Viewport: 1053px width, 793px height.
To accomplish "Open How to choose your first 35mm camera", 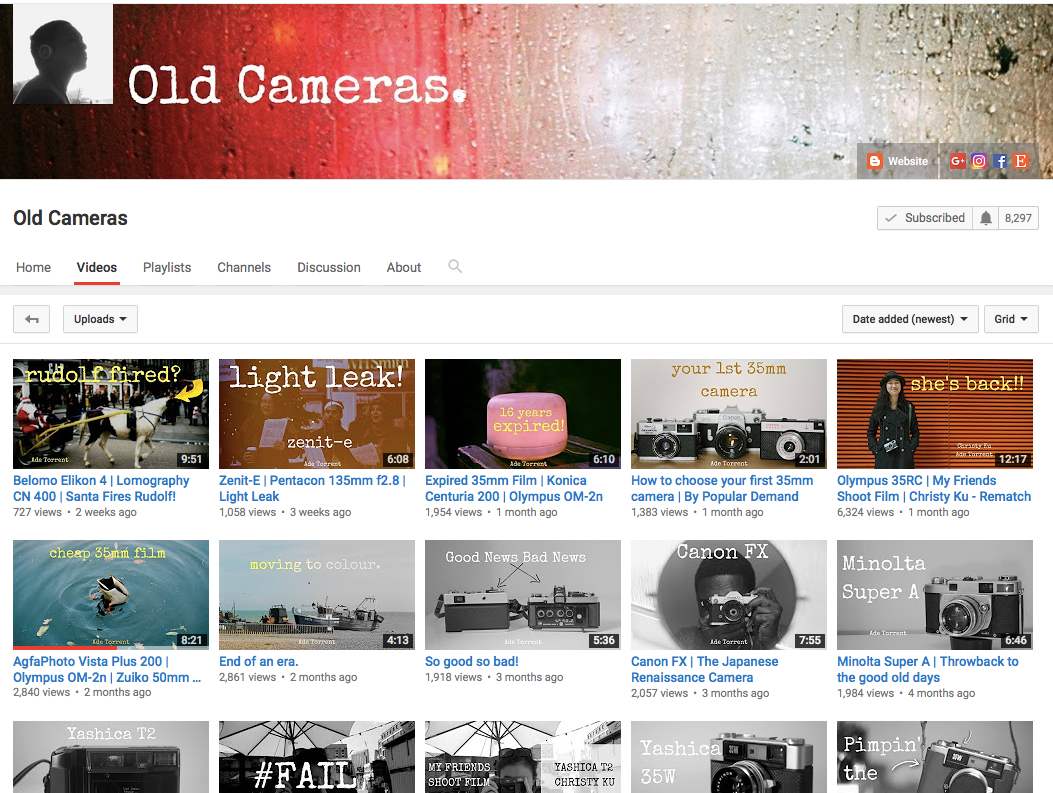I will pyautogui.click(x=722, y=489).
